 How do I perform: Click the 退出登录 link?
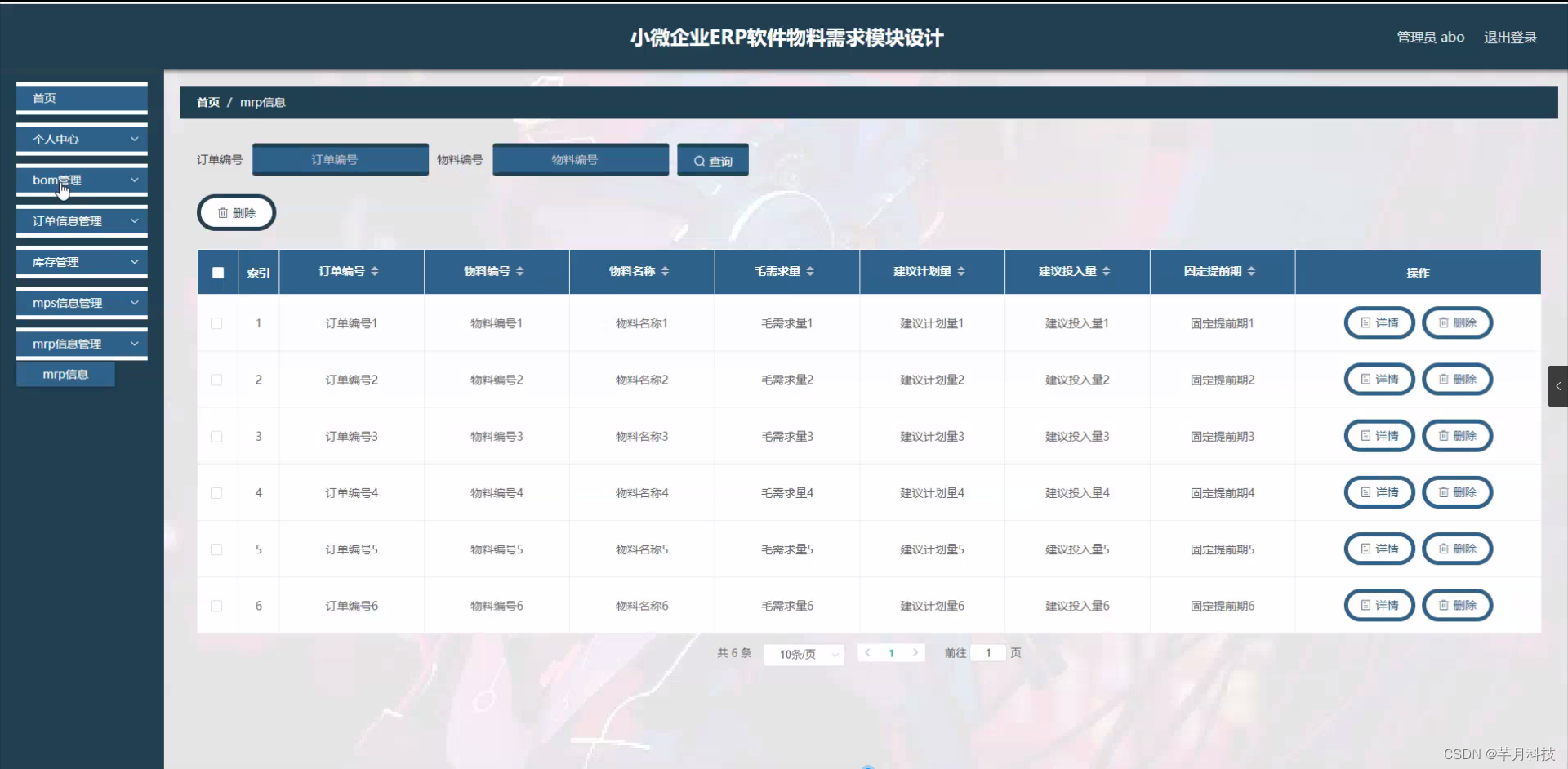tap(1509, 37)
